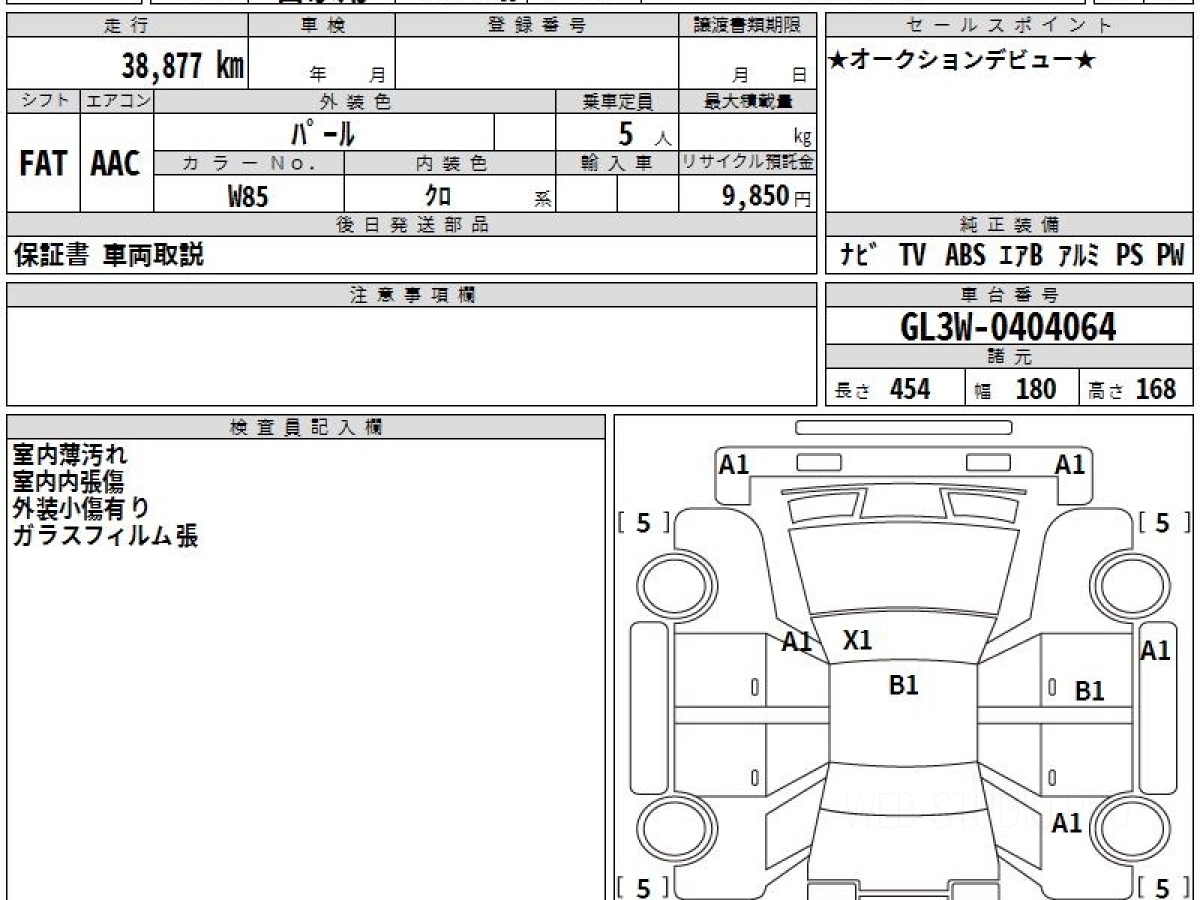Screen dimensions: 1200x900
Task: Select the FAT shift value
Action: click(x=43, y=164)
